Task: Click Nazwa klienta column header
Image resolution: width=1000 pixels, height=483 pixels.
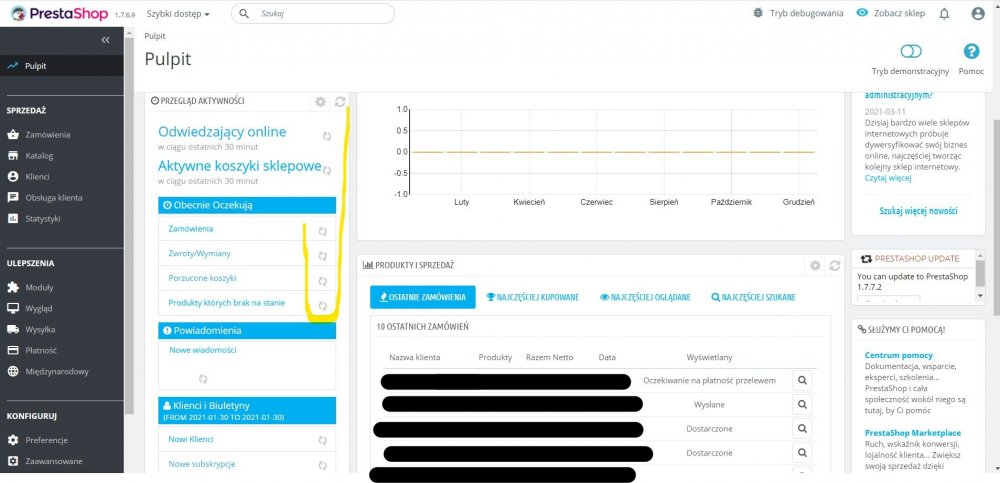Action: coord(415,357)
